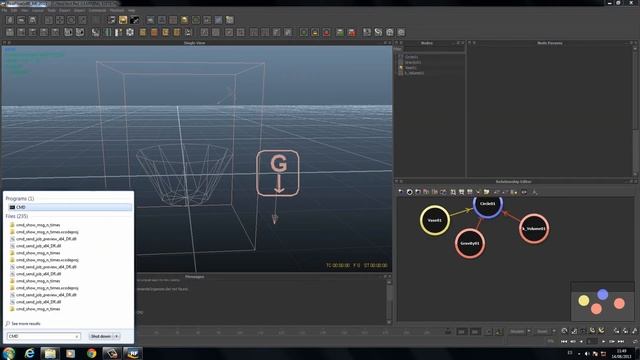Click the Start menu search box containing CMD
This screenshot has height=360, width=640.
click(x=43, y=336)
